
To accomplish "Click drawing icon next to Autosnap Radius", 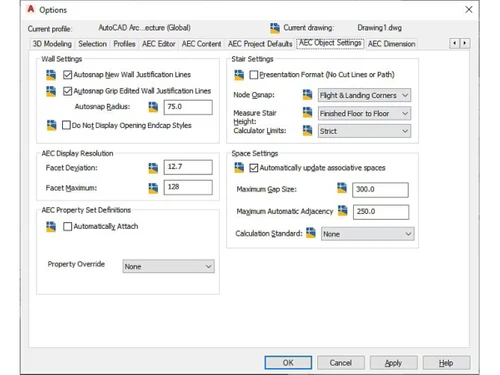I will 153,107.
